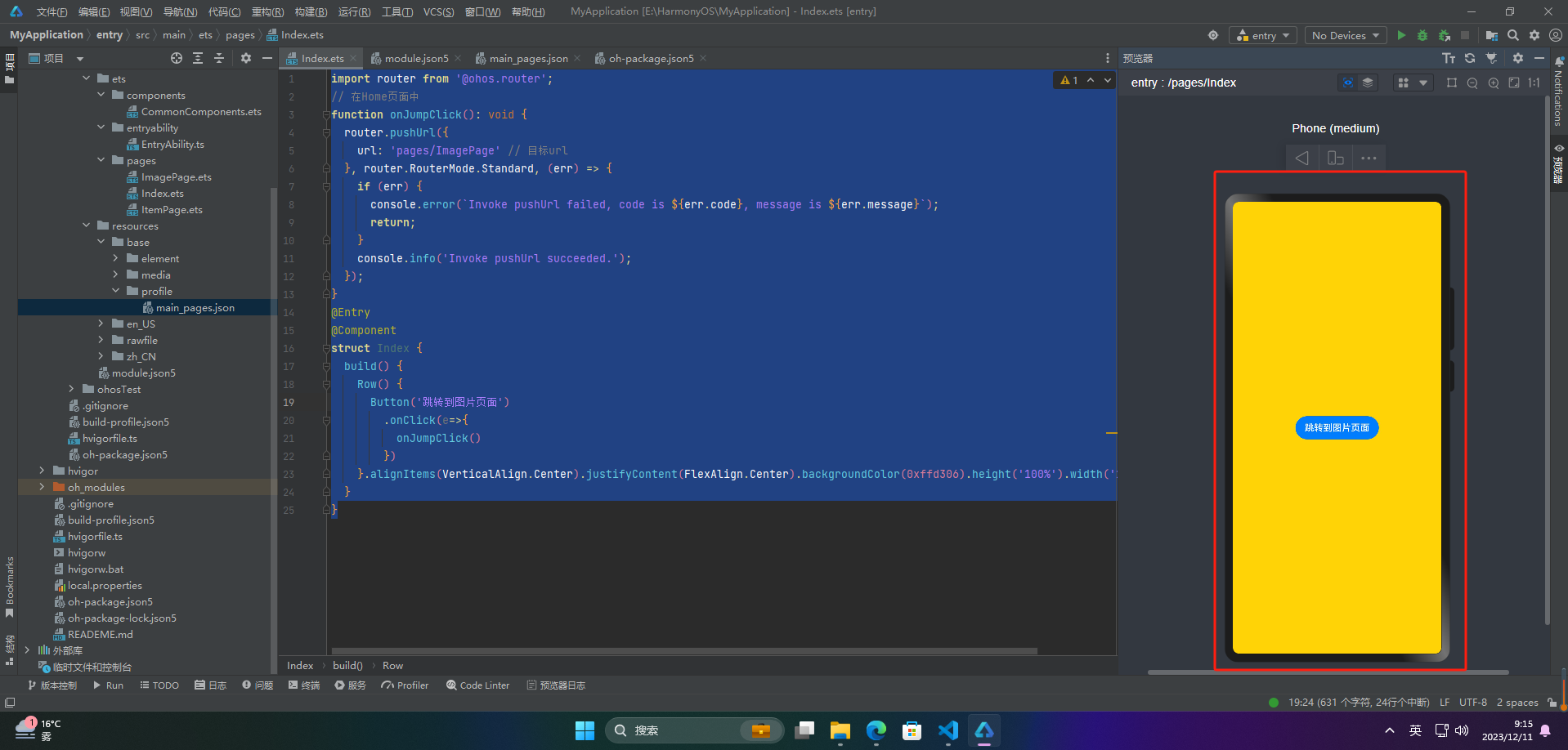
Task: Rotate the preview phone orientation
Action: pyautogui.click(x=1335, y=158)
